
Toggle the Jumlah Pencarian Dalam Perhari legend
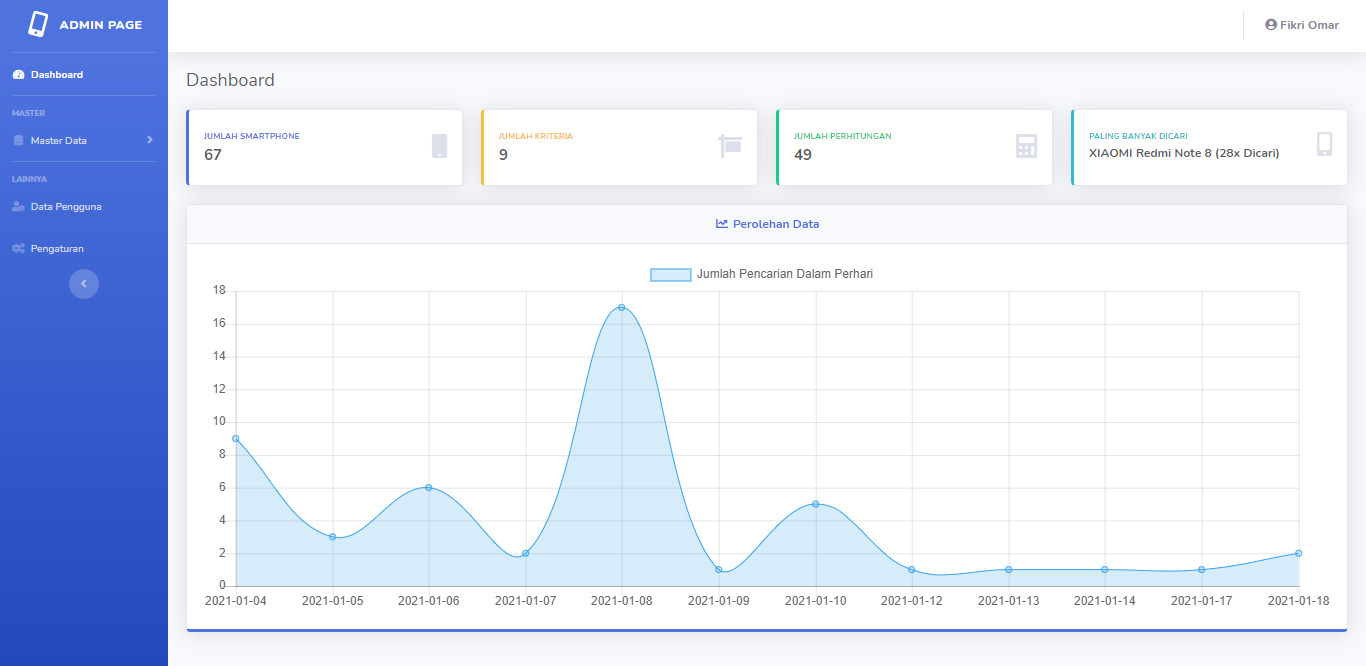(x=762, y=274)
